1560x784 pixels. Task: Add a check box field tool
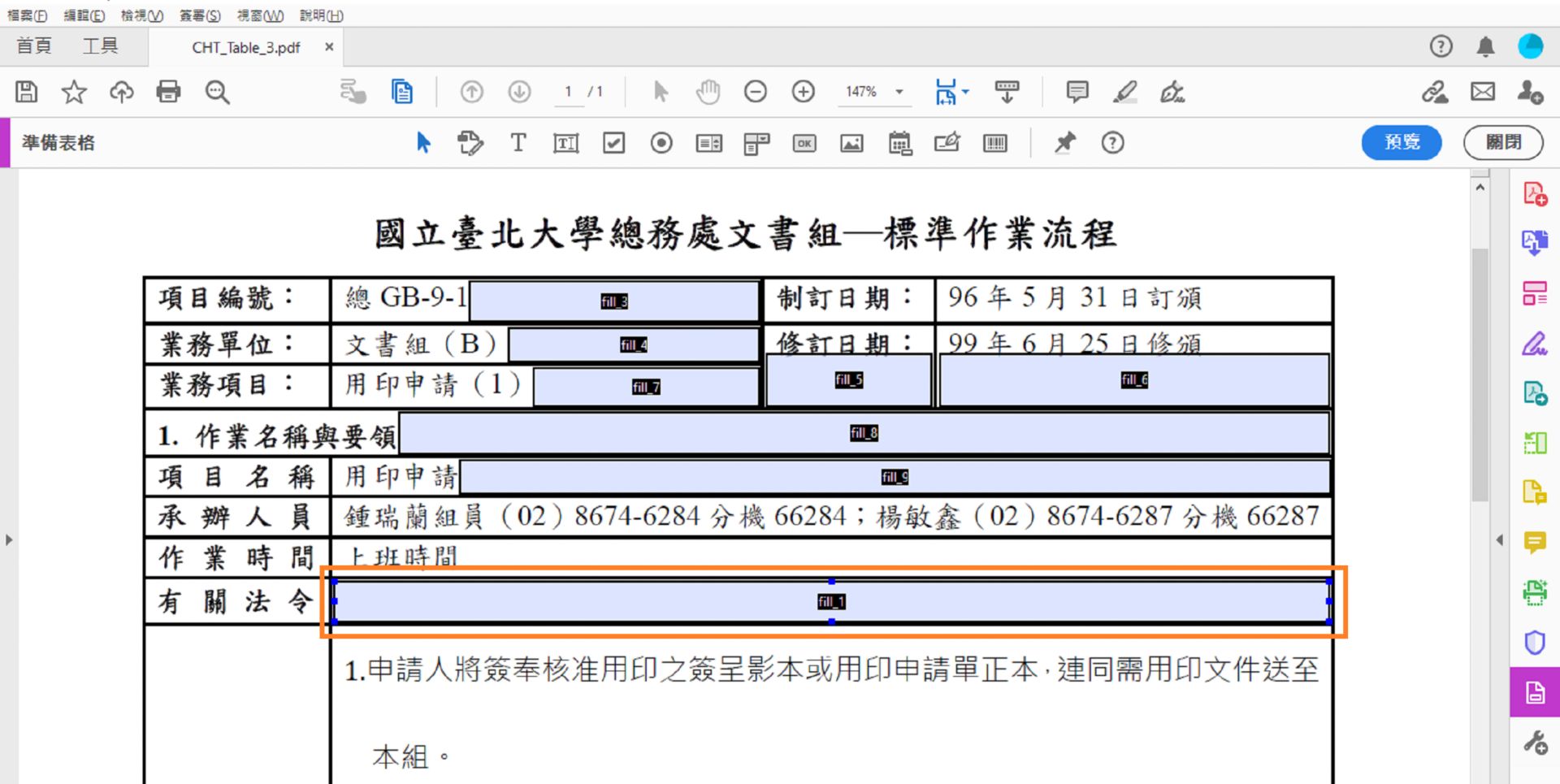pyautogui.click(x=613, y=144)
